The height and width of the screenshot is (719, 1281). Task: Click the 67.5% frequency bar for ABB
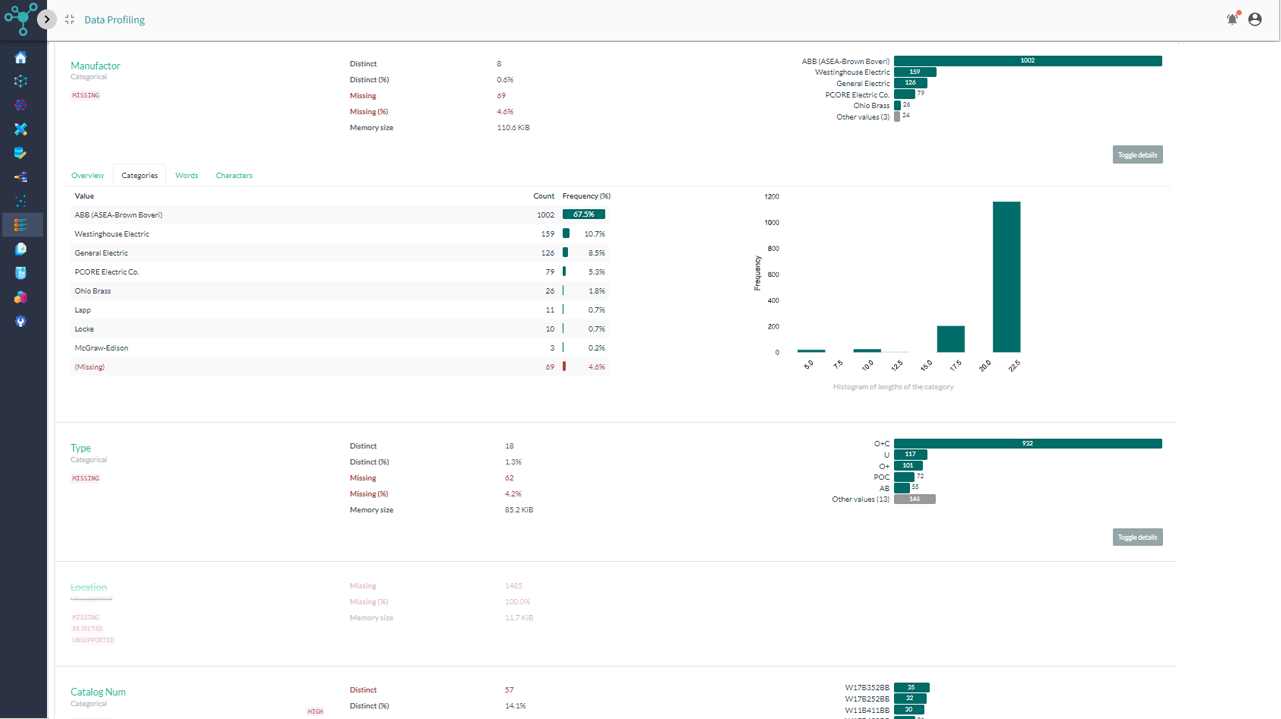(x=583, y=214)
